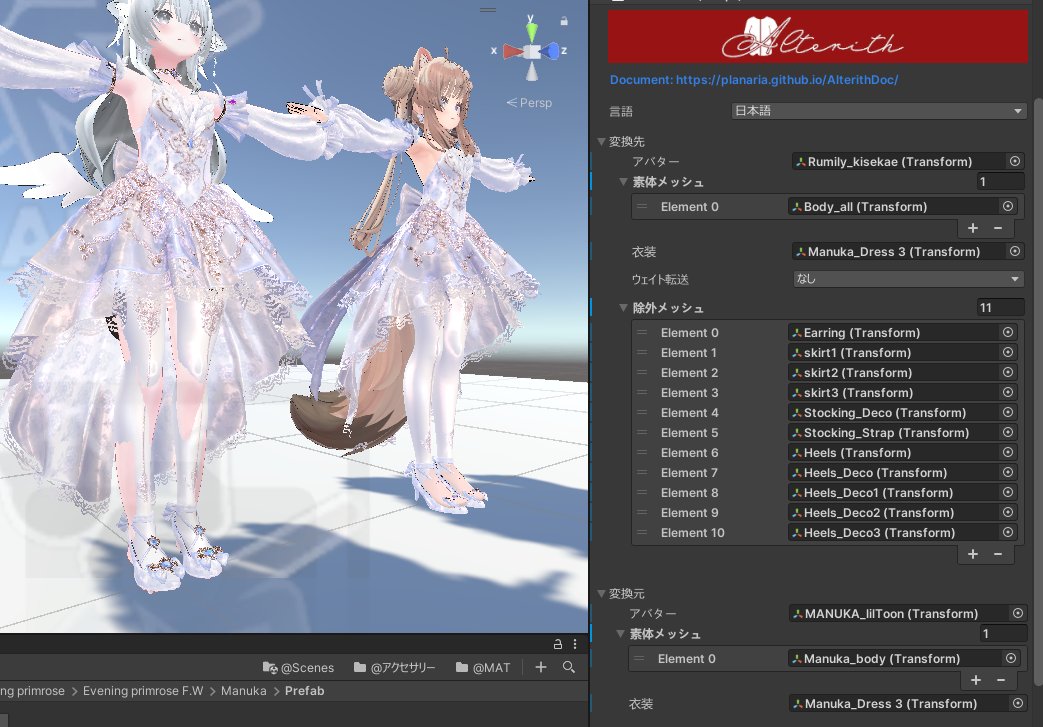Click the 除外メッシュ size field showing 11
The height and width of the screenshot is (727, 1043).
(x=1000, y=307)
